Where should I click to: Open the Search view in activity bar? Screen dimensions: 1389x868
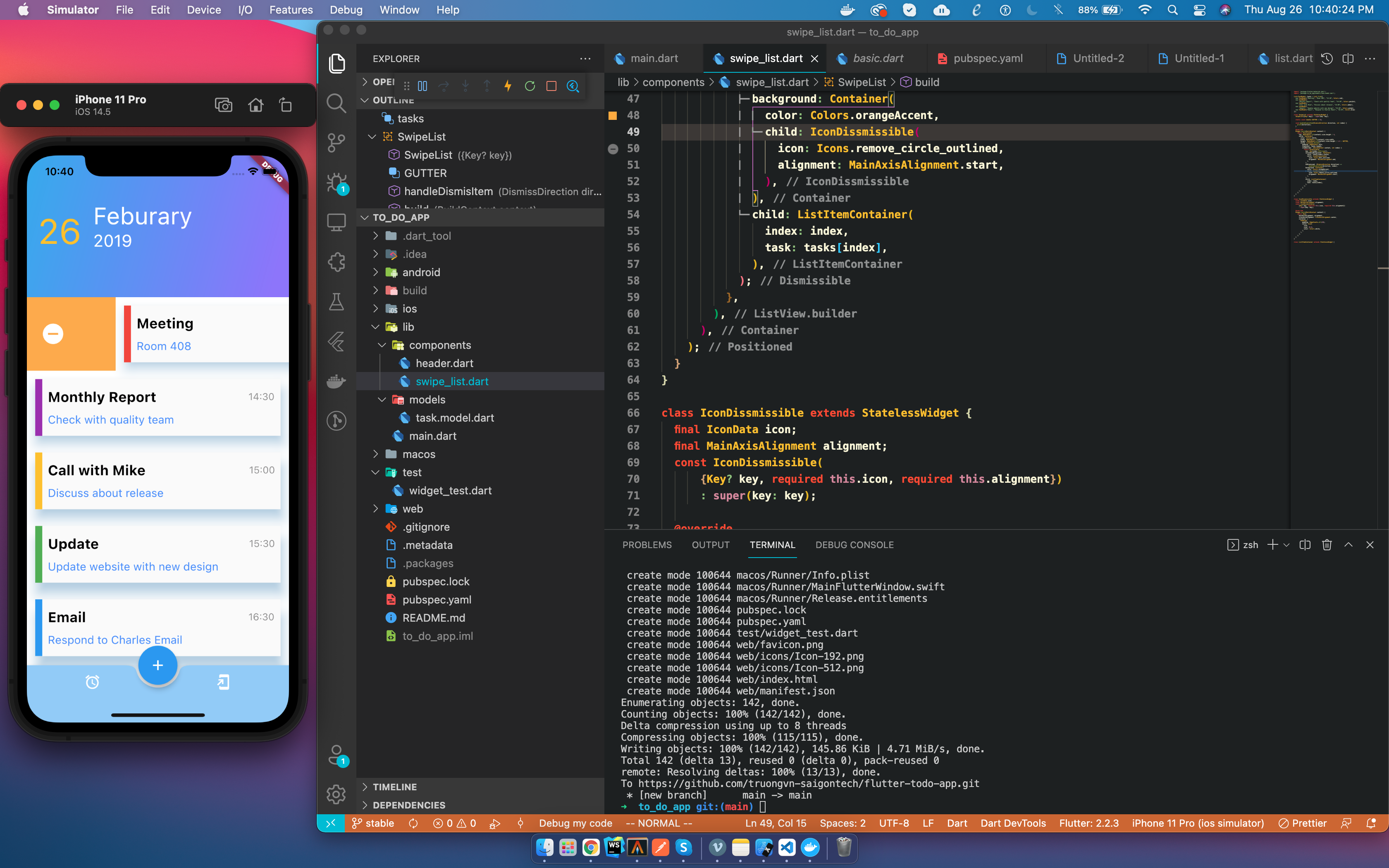(337, 103)
